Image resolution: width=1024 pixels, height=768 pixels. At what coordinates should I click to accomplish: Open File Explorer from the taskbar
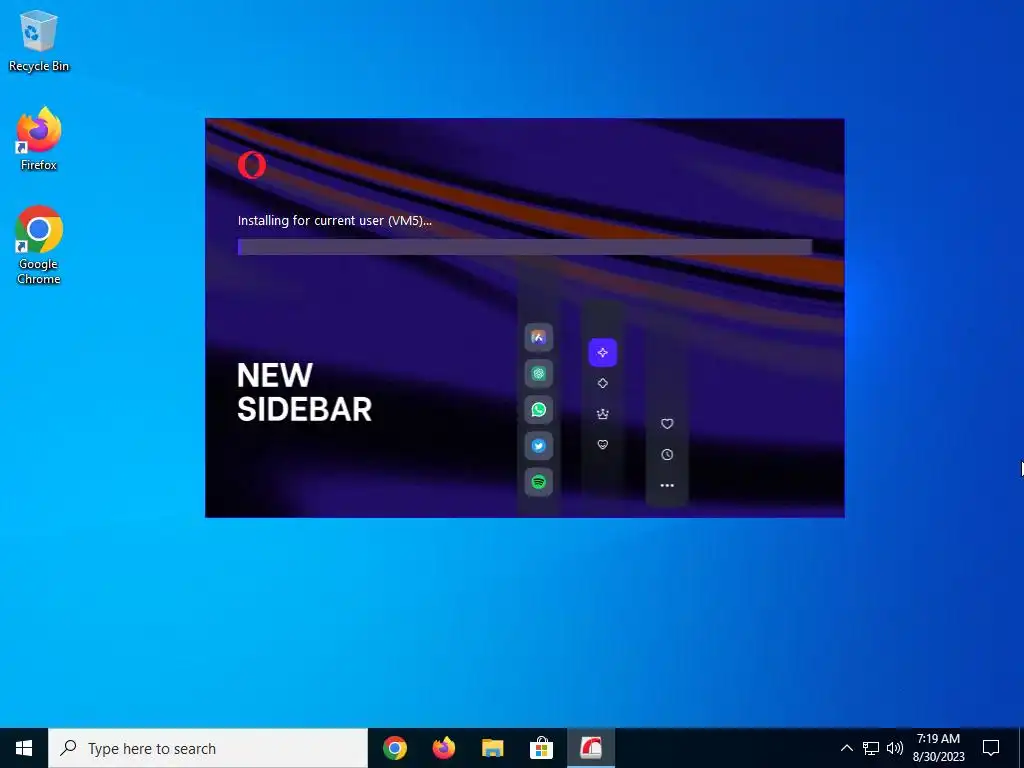pyautogui.click(x=492, y=748)
